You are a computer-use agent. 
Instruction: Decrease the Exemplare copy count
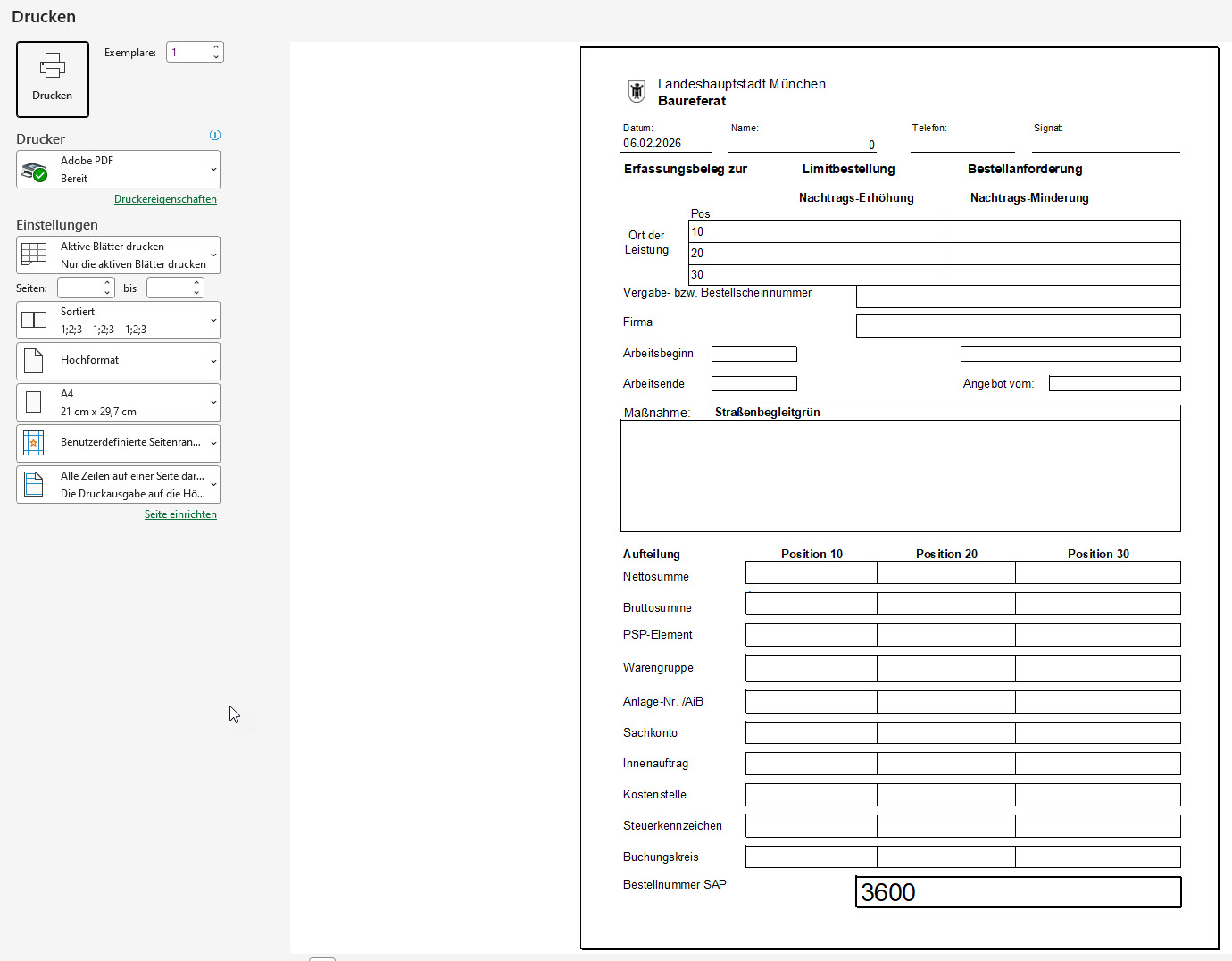(216, 57)
